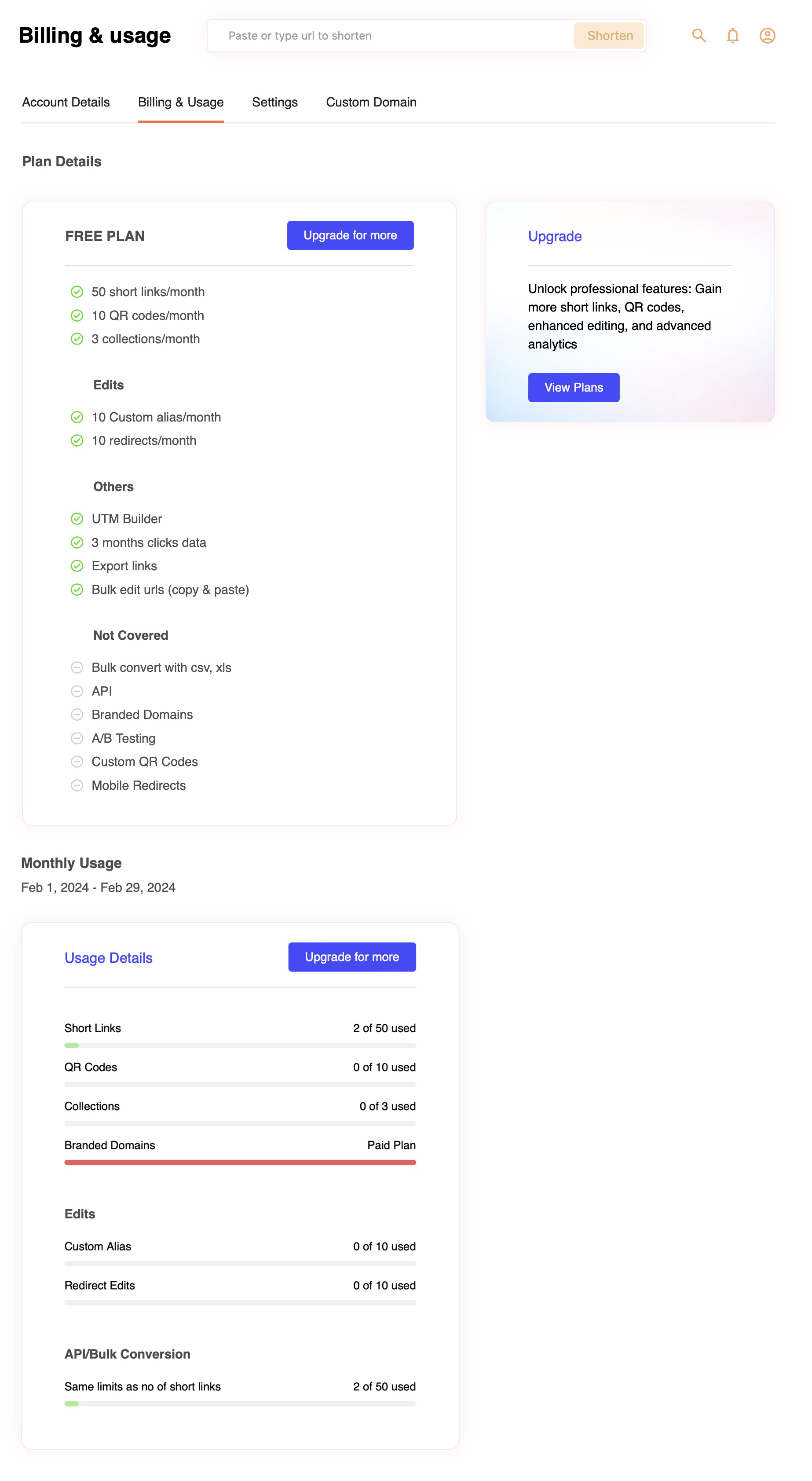This screenshot has width=812, height=1481.
Task: Click the check icon beside 50 short links/month
Action: (x=77, y=292)
